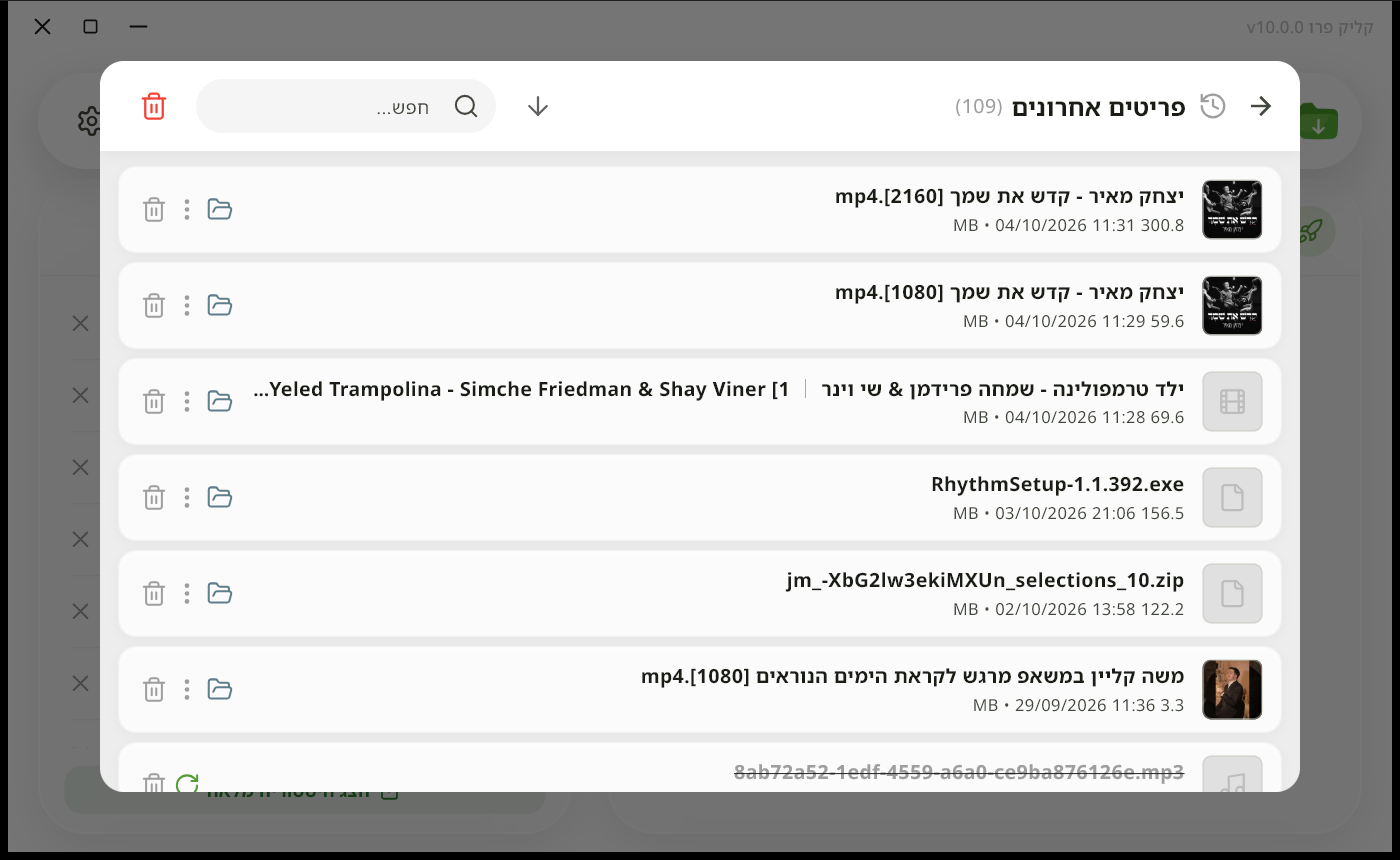
Task: Open more options for Yeled Trampolina item
Action: [x=187, y=401]
